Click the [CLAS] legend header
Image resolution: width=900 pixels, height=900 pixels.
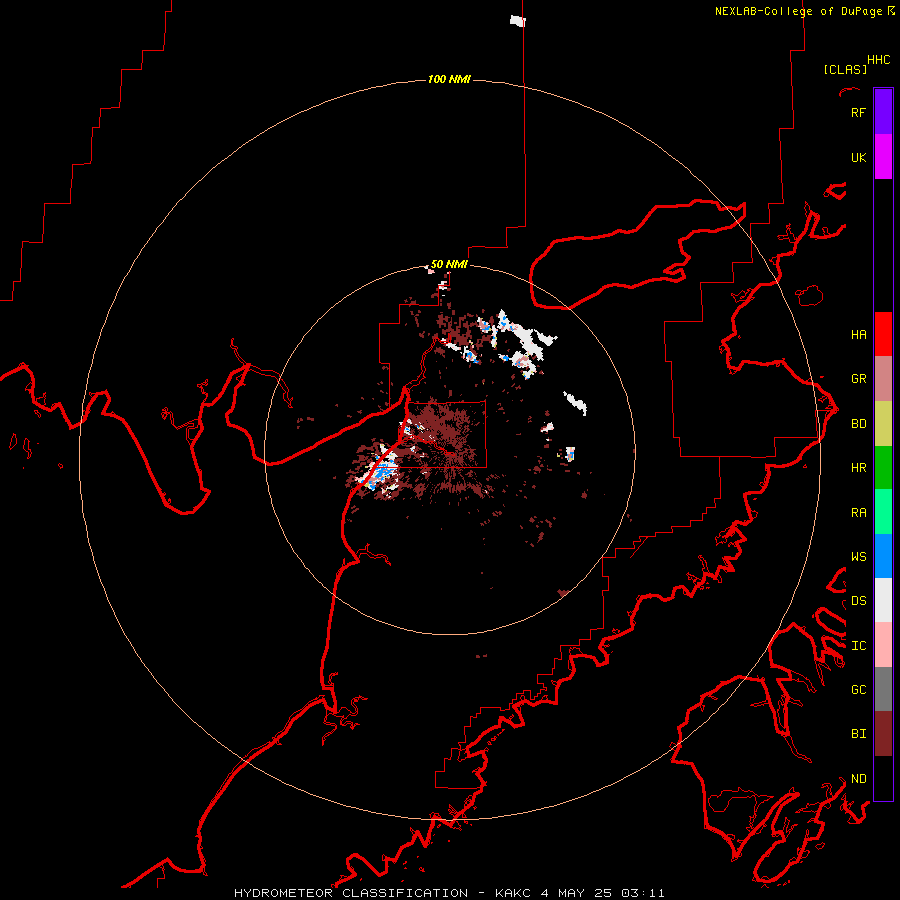844,69
